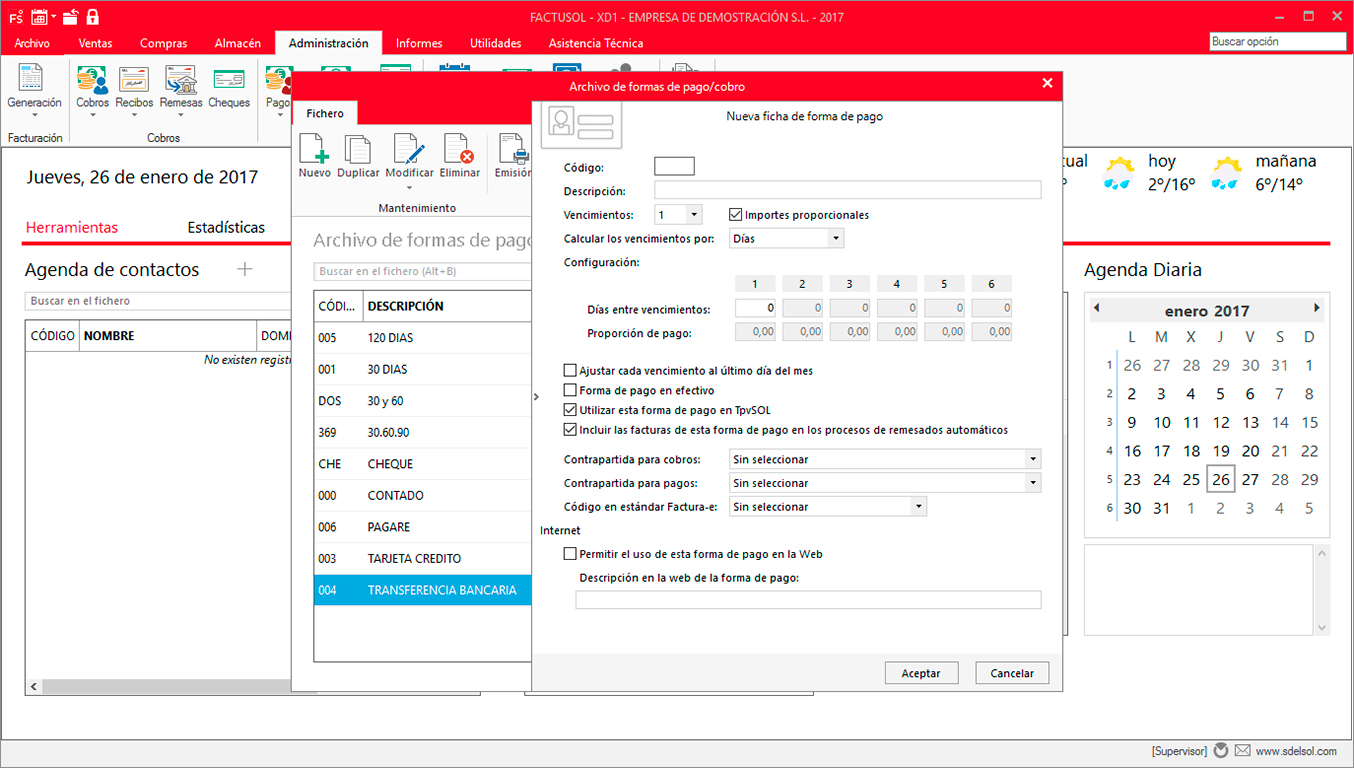Click the envelope icon in status bar
Viewport: 1354px width, 768px height.
coord(1242,751)
